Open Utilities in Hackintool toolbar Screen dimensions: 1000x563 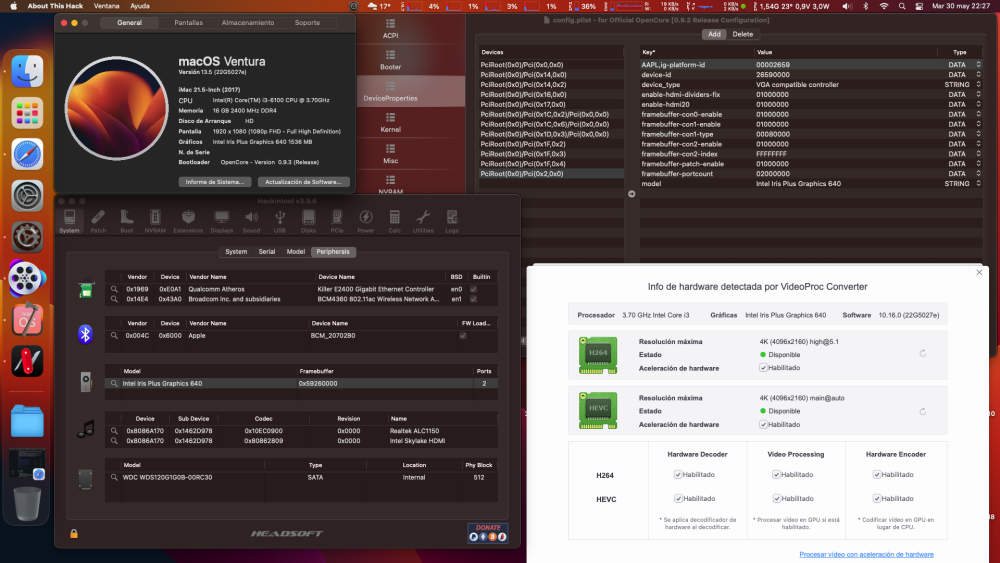click(x=423, y=221)
